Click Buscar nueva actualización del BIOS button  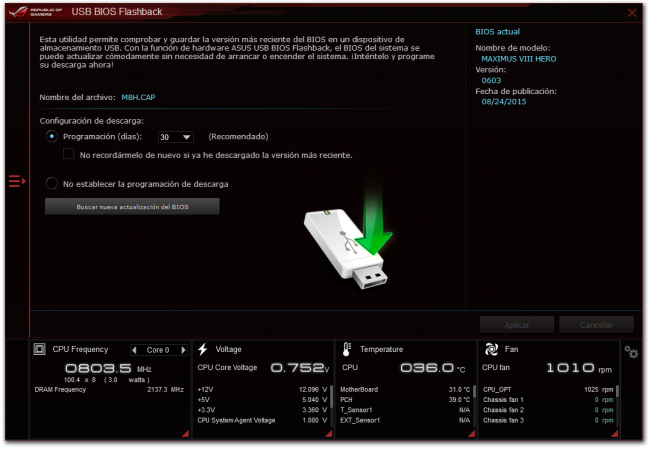[132, 206]
